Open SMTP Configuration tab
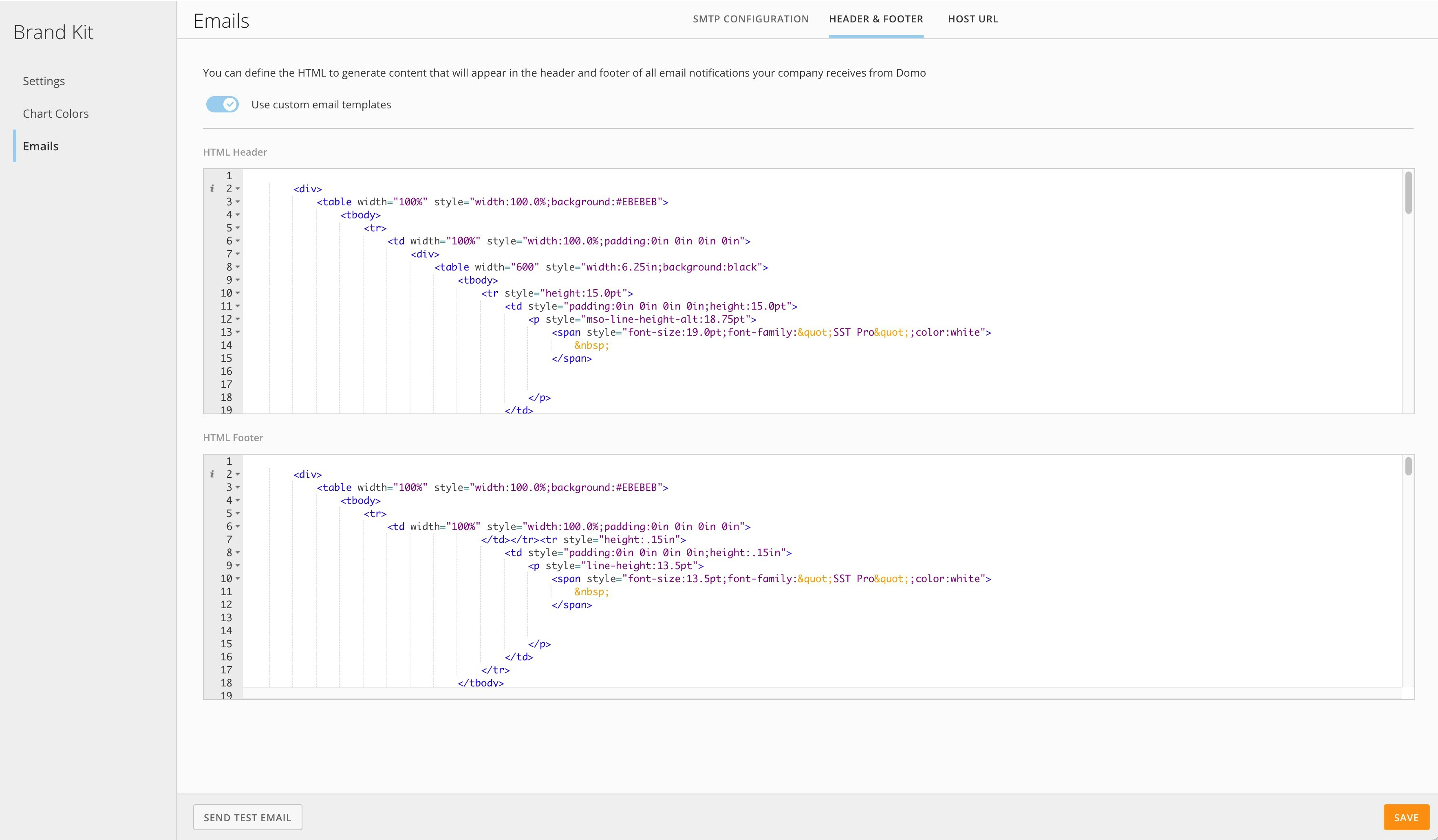The image size is (1438, 840). click(750, 19)
